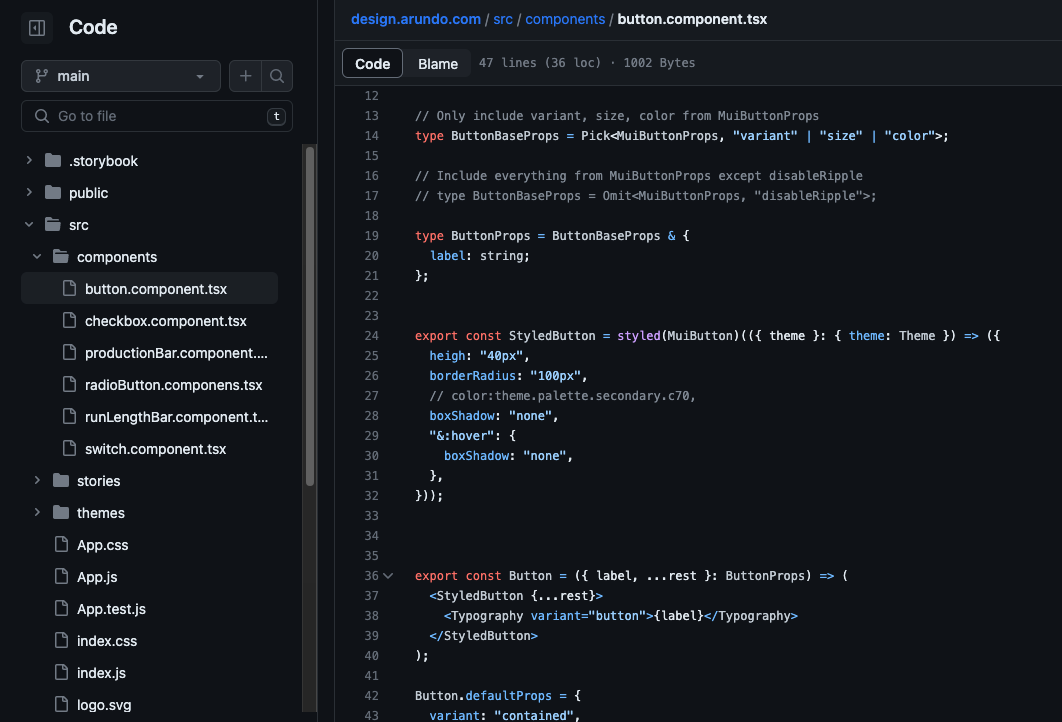Click the file icon beside switch.component.tsx
This screenshot has height=722, width=1062.
click(69, 448)
